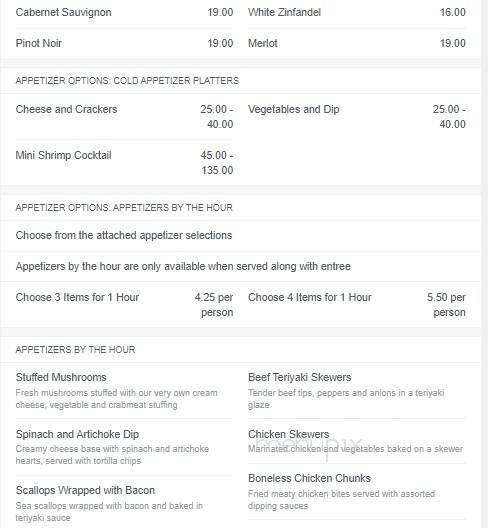Select Choose 3 Items for 1 Hour

[x=77, y=297]
